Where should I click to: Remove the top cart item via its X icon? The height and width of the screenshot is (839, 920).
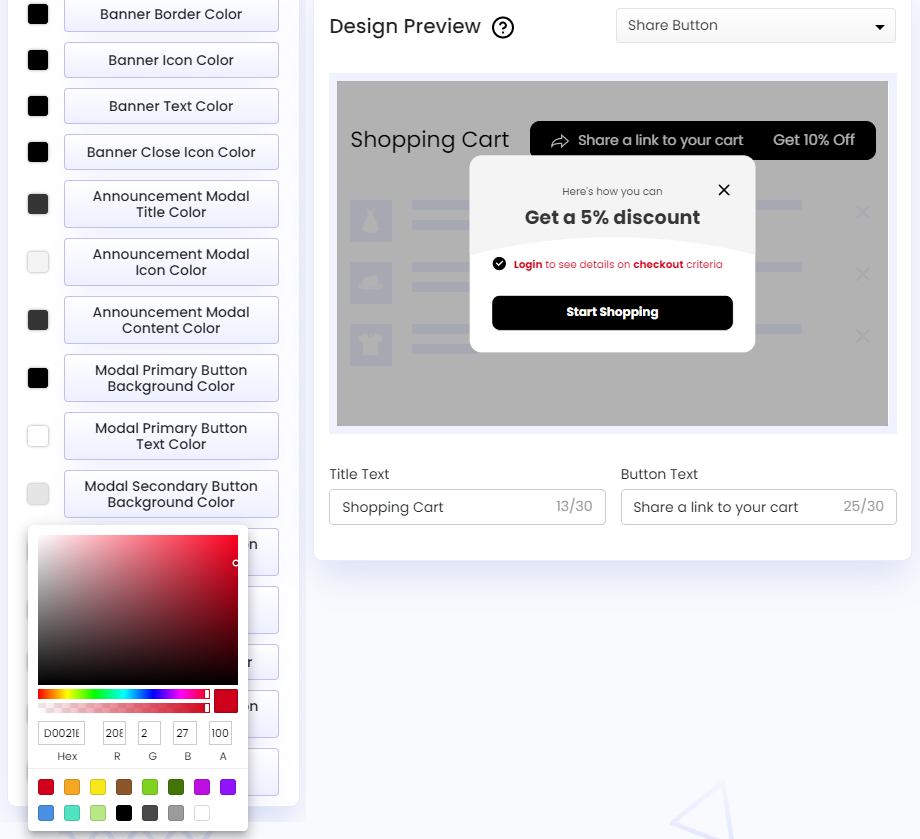[862, 212]
